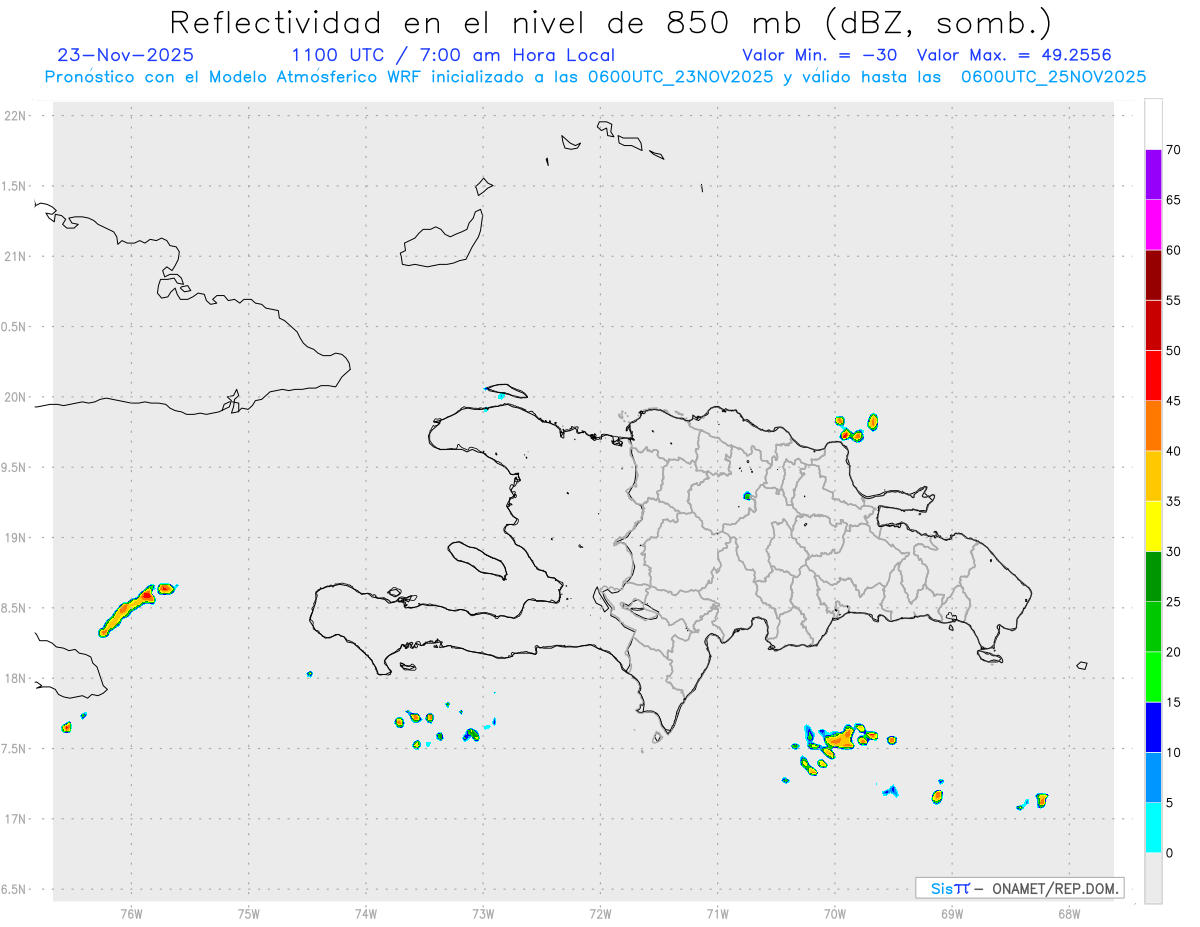Click the light blue 5-10 dBZ swatch
The height and width of the screenshot is (927, 1200).
pyautogui.click(x=1153, y=778)
